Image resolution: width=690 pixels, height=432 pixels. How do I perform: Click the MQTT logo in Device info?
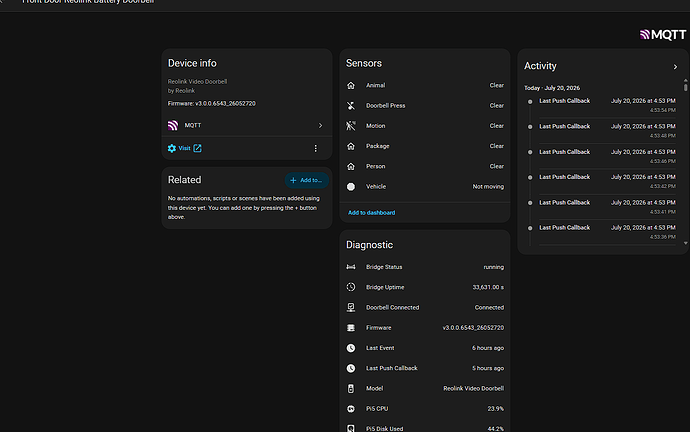[173, 125]
